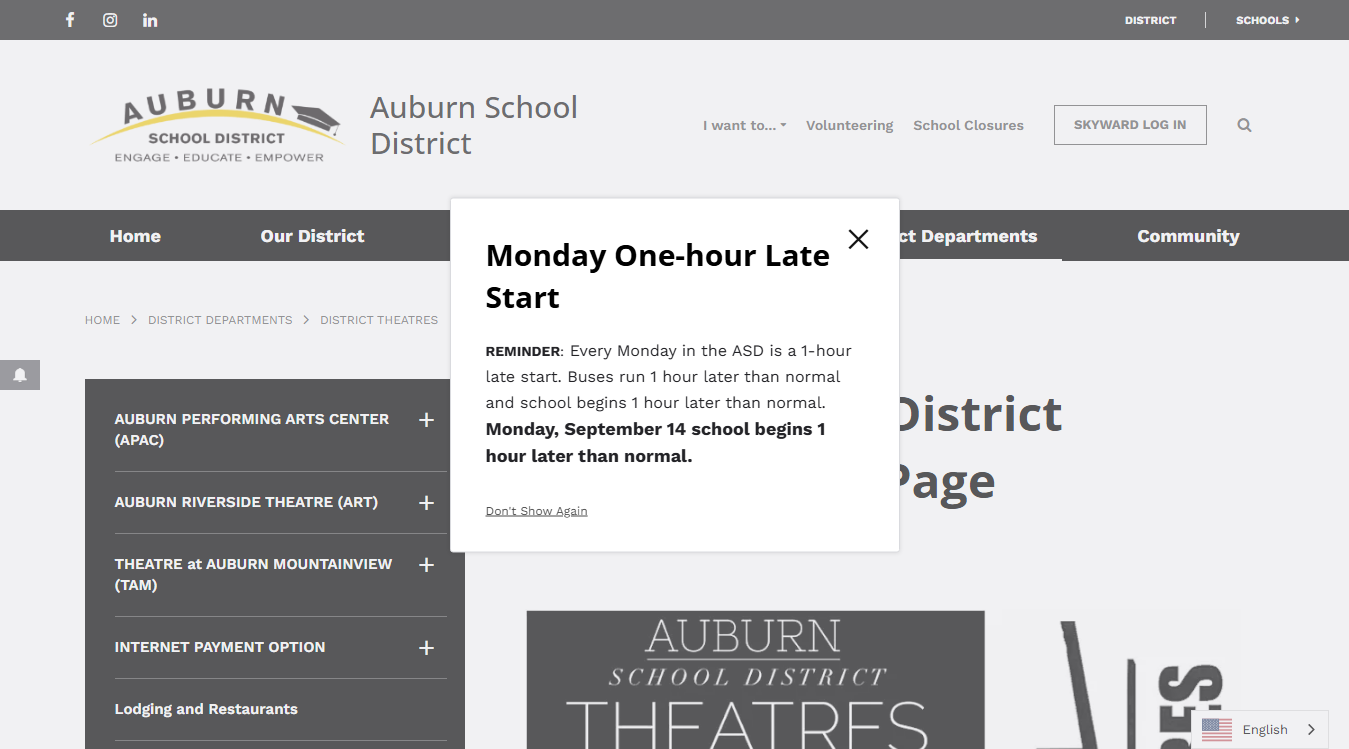Click the Auburn Theatres banner image
1349x749 pixels.
tap(756, 680)
